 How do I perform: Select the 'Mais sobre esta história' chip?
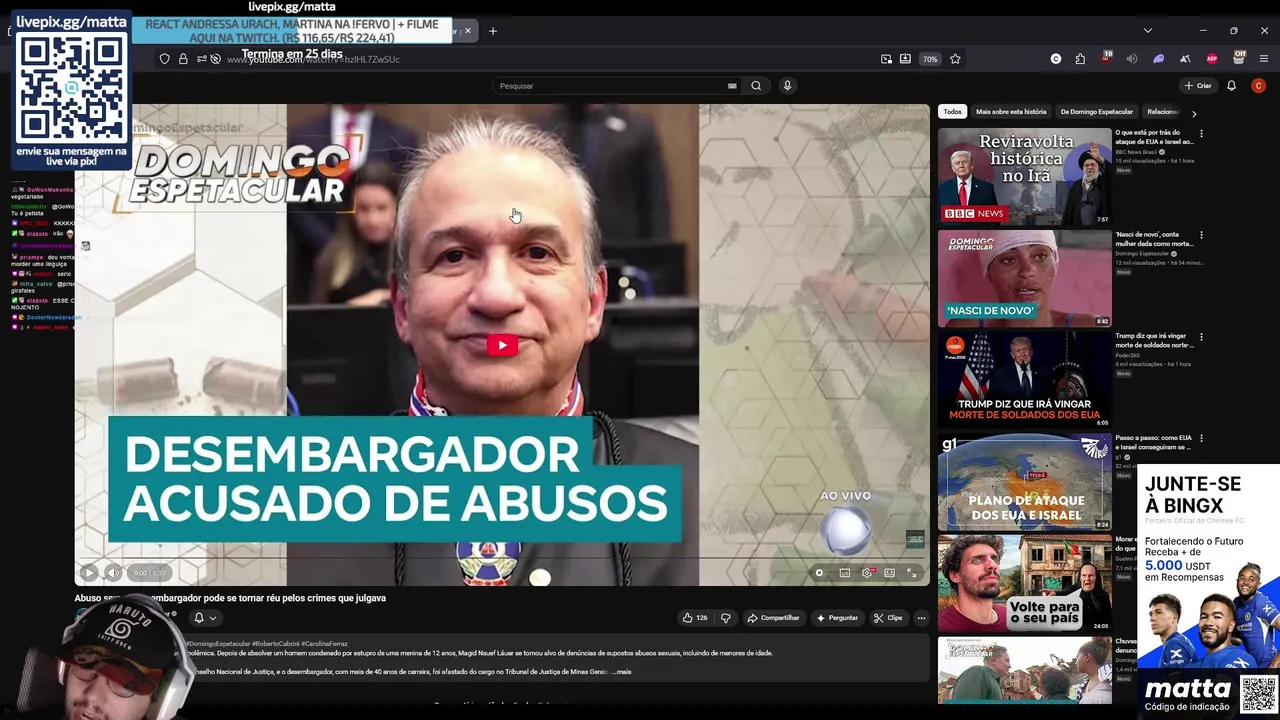(x=1011, y=112)
